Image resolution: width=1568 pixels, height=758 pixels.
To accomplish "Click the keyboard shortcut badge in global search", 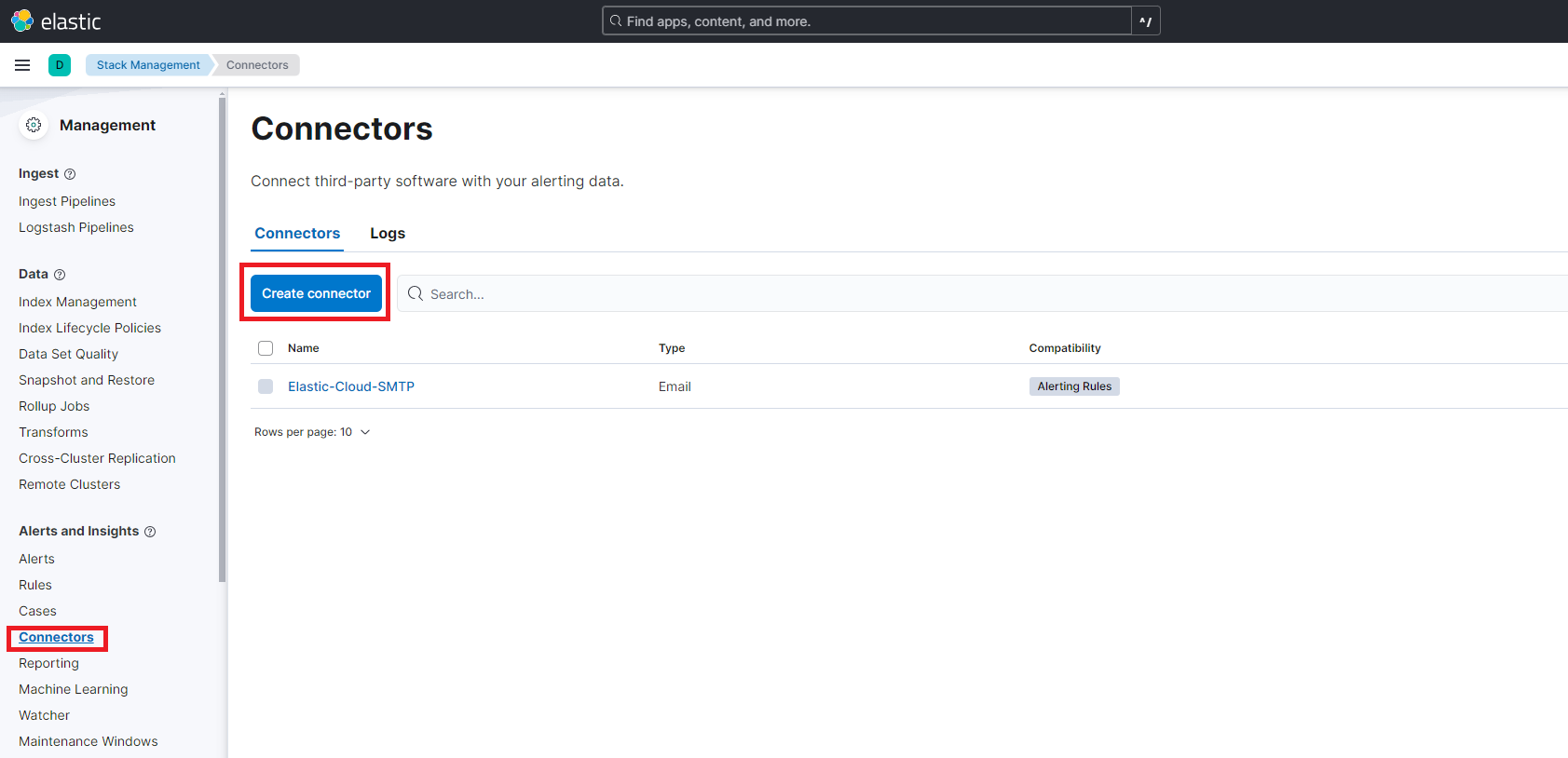I will pos(1146,21).
